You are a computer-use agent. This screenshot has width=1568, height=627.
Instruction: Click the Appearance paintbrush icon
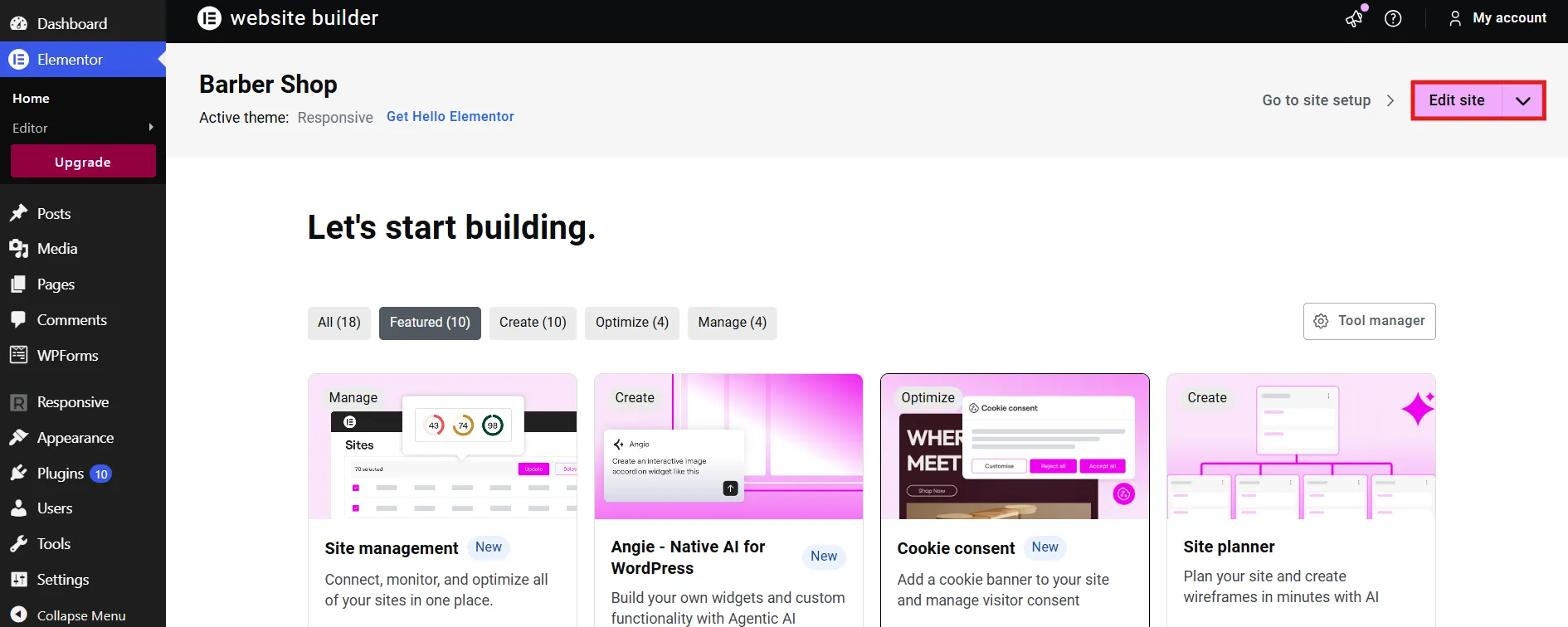tap(18, 437)
